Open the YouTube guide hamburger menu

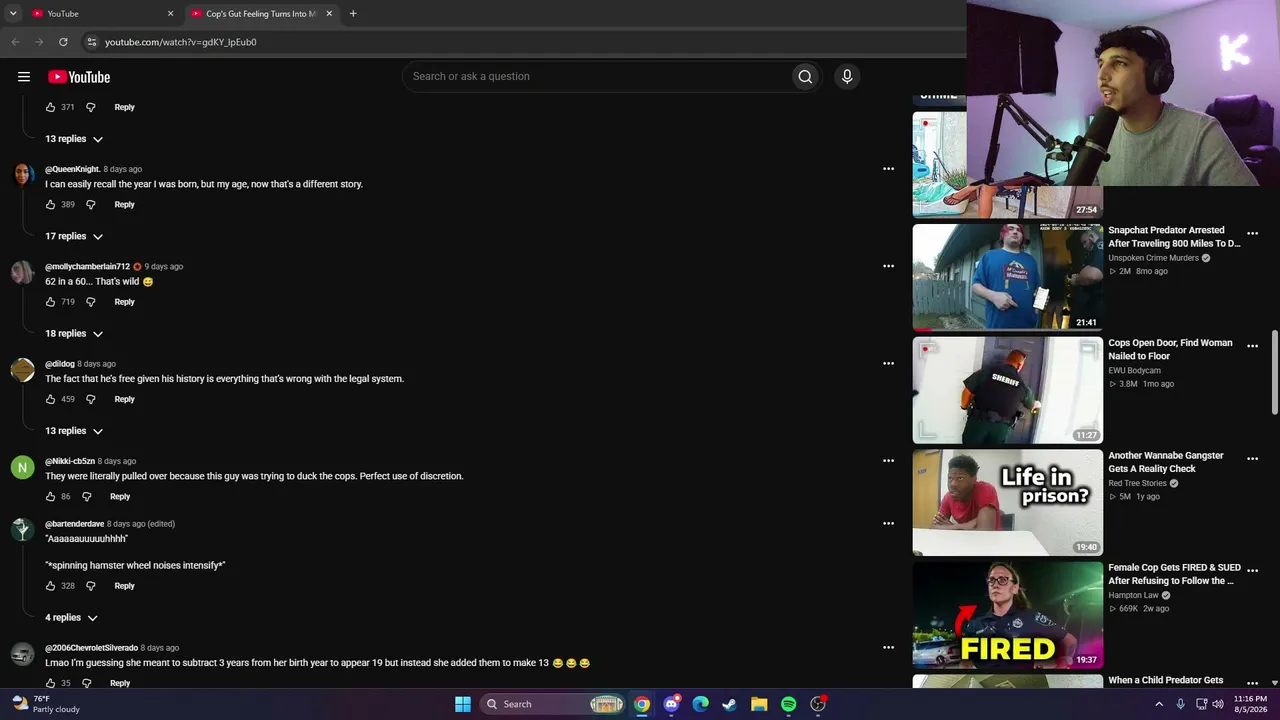click(x=24, y=77)
